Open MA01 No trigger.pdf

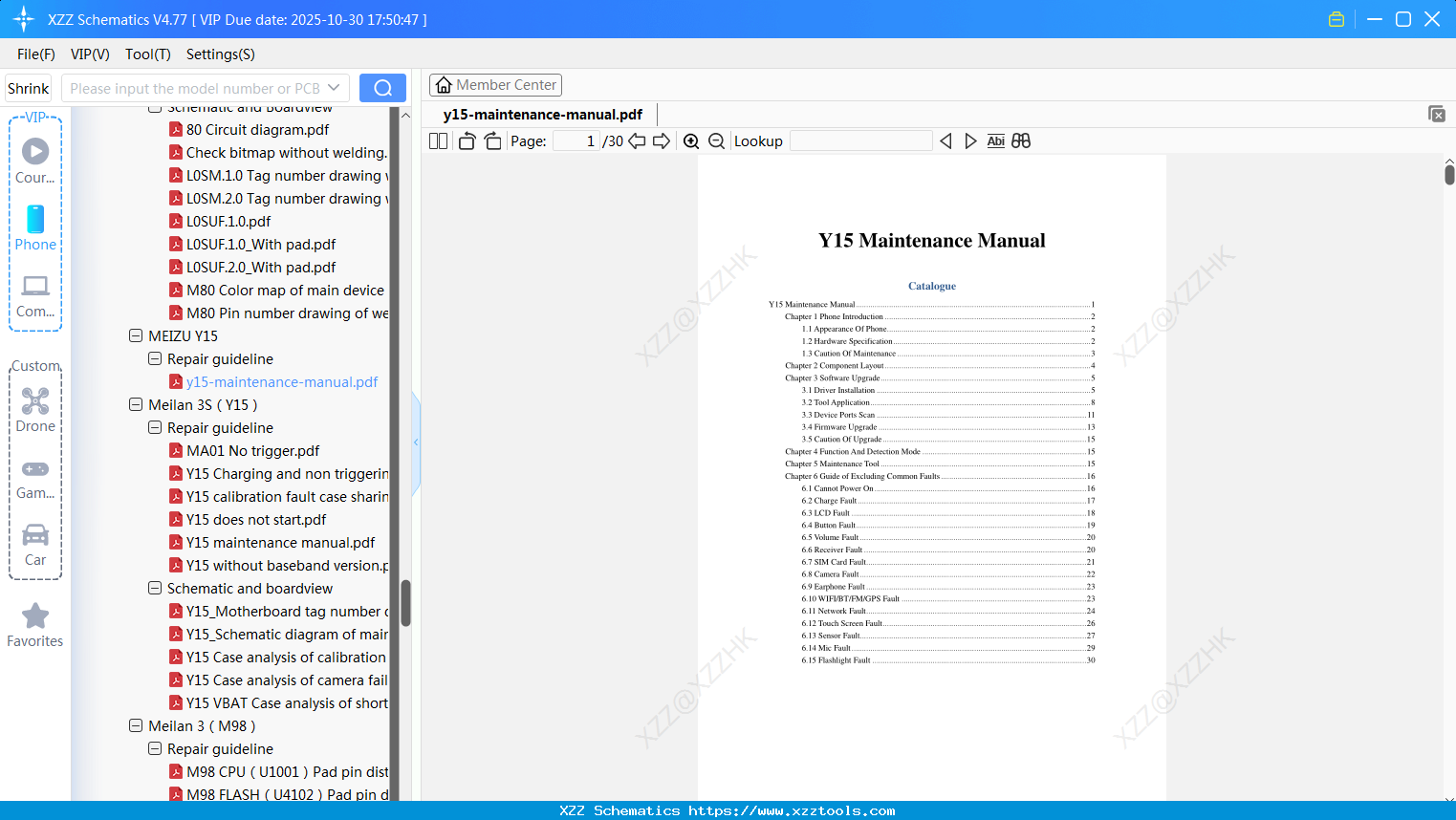[252, 451]
